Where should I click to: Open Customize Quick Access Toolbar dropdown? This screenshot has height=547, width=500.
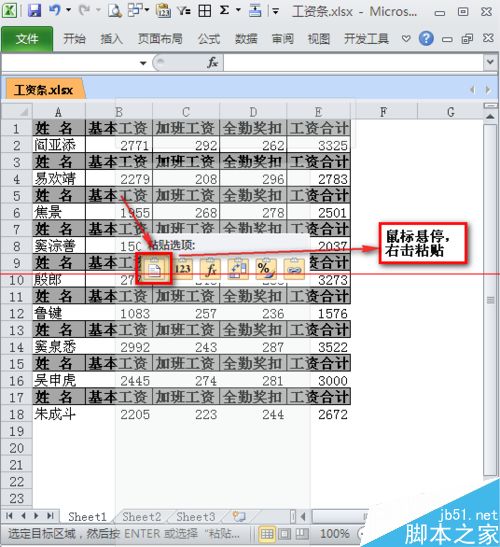click(276, 11)
